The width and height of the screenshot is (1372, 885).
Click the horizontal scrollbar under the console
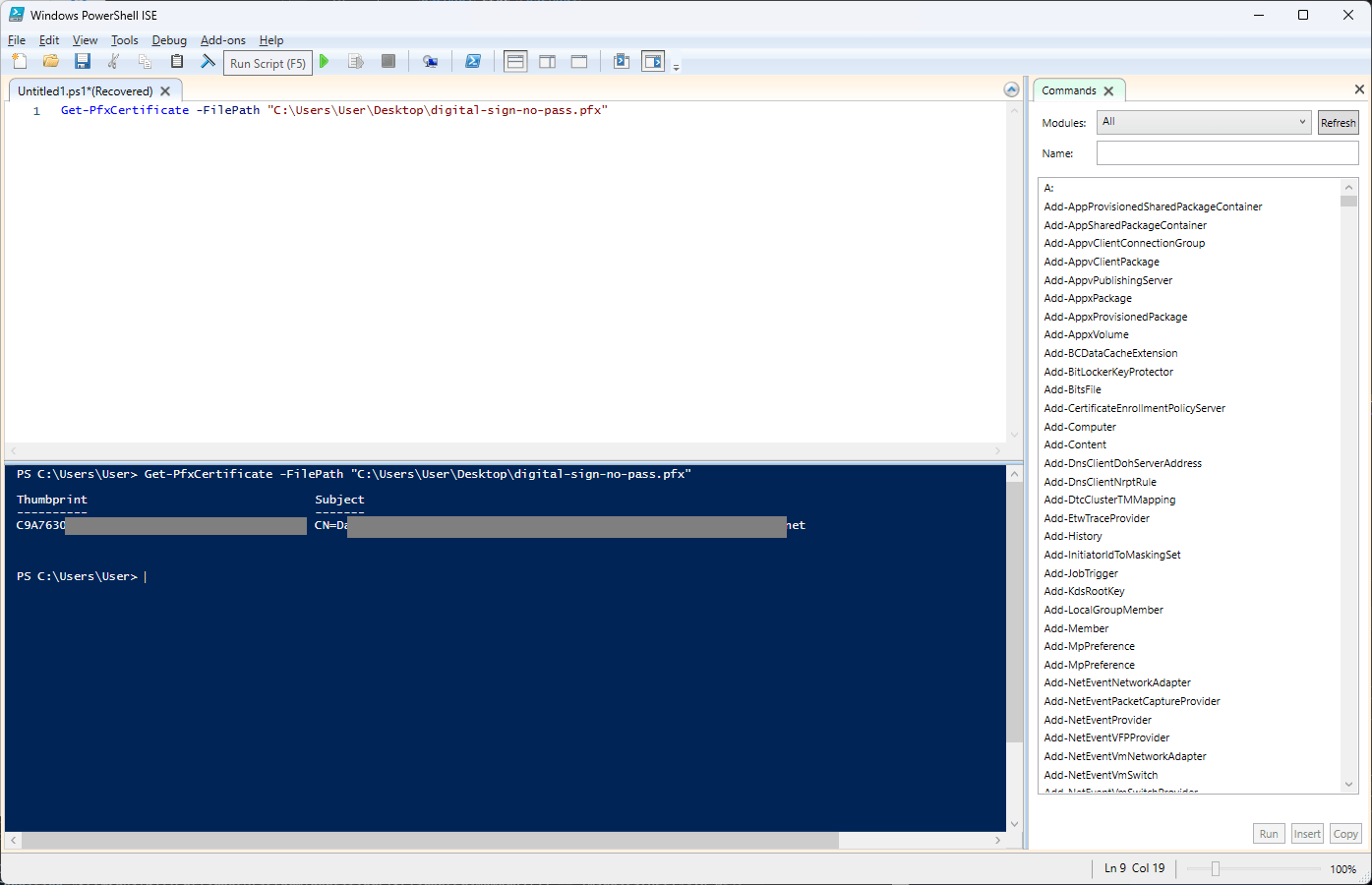click(x=430, y=841)
